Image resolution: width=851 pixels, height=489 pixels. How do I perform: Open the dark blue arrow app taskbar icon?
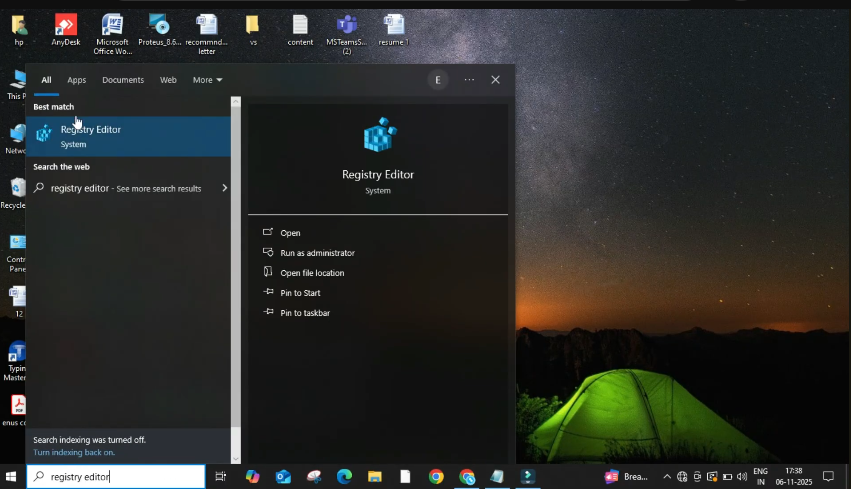[x=528, y=477]
